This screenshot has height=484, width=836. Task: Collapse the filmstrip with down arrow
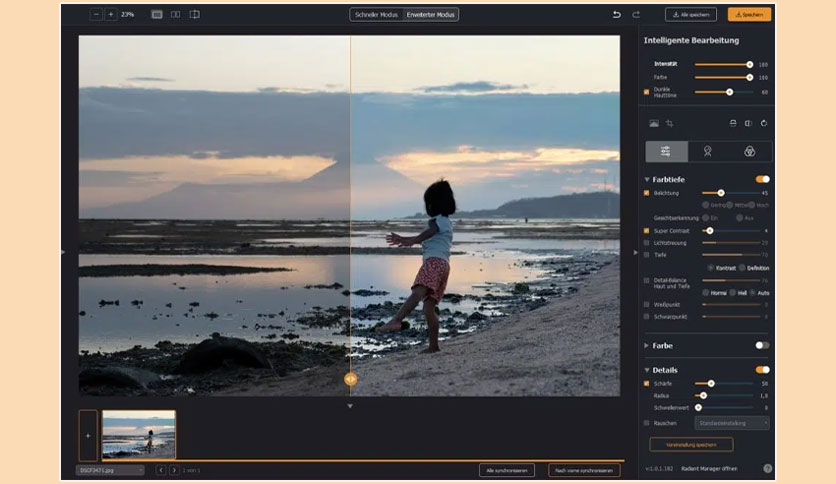click(x=350, y=406)
